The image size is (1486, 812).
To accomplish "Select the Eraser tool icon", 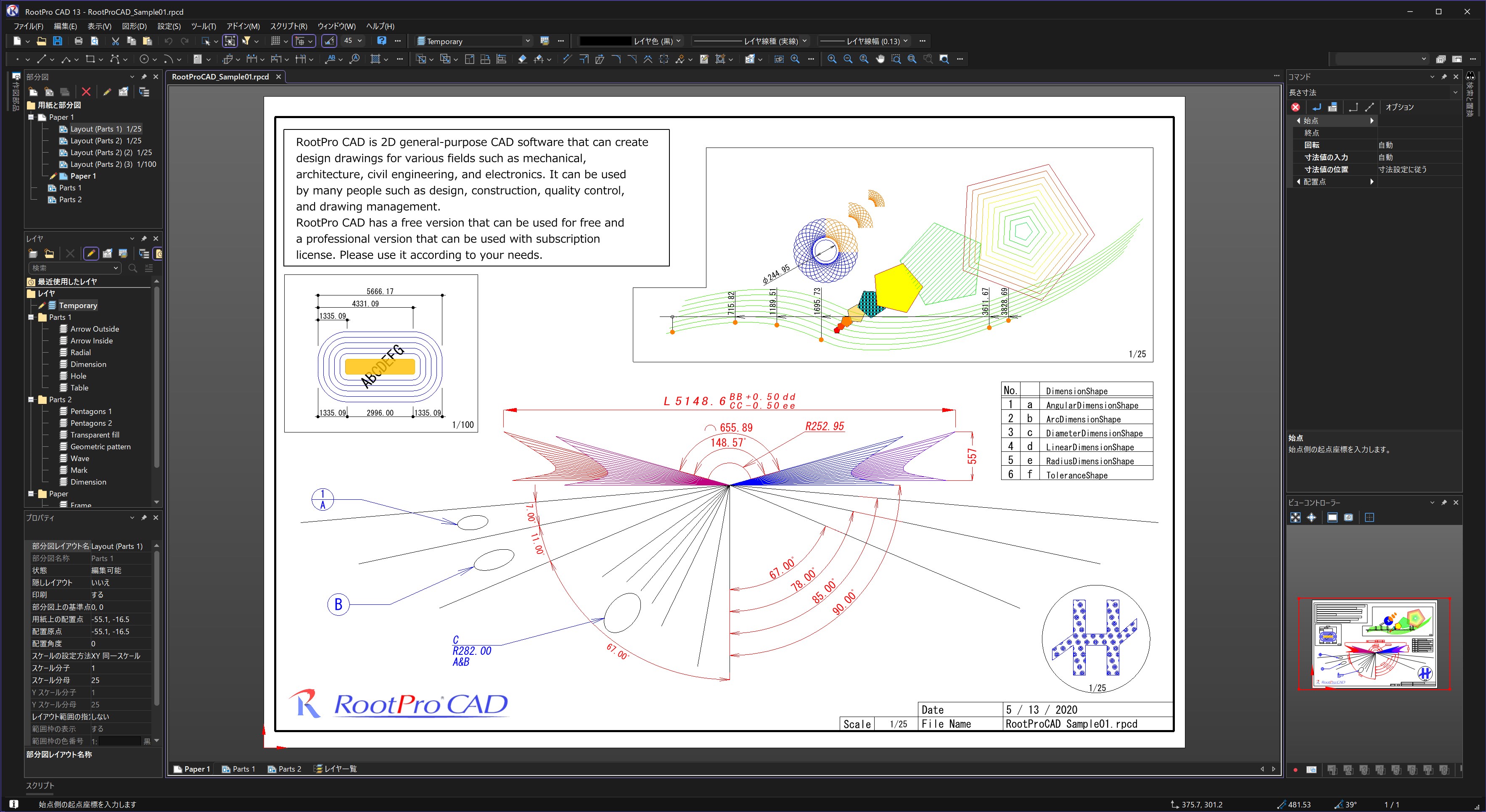I will click(522, 59).
